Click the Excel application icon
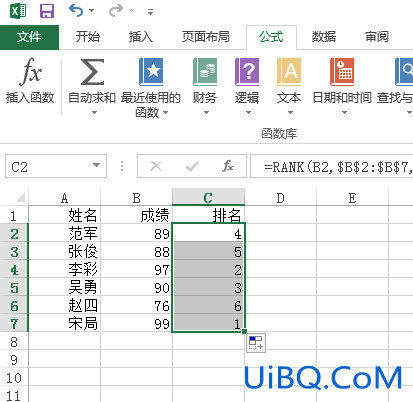Viewport: 413px width, 402px height. pos(18,11)
